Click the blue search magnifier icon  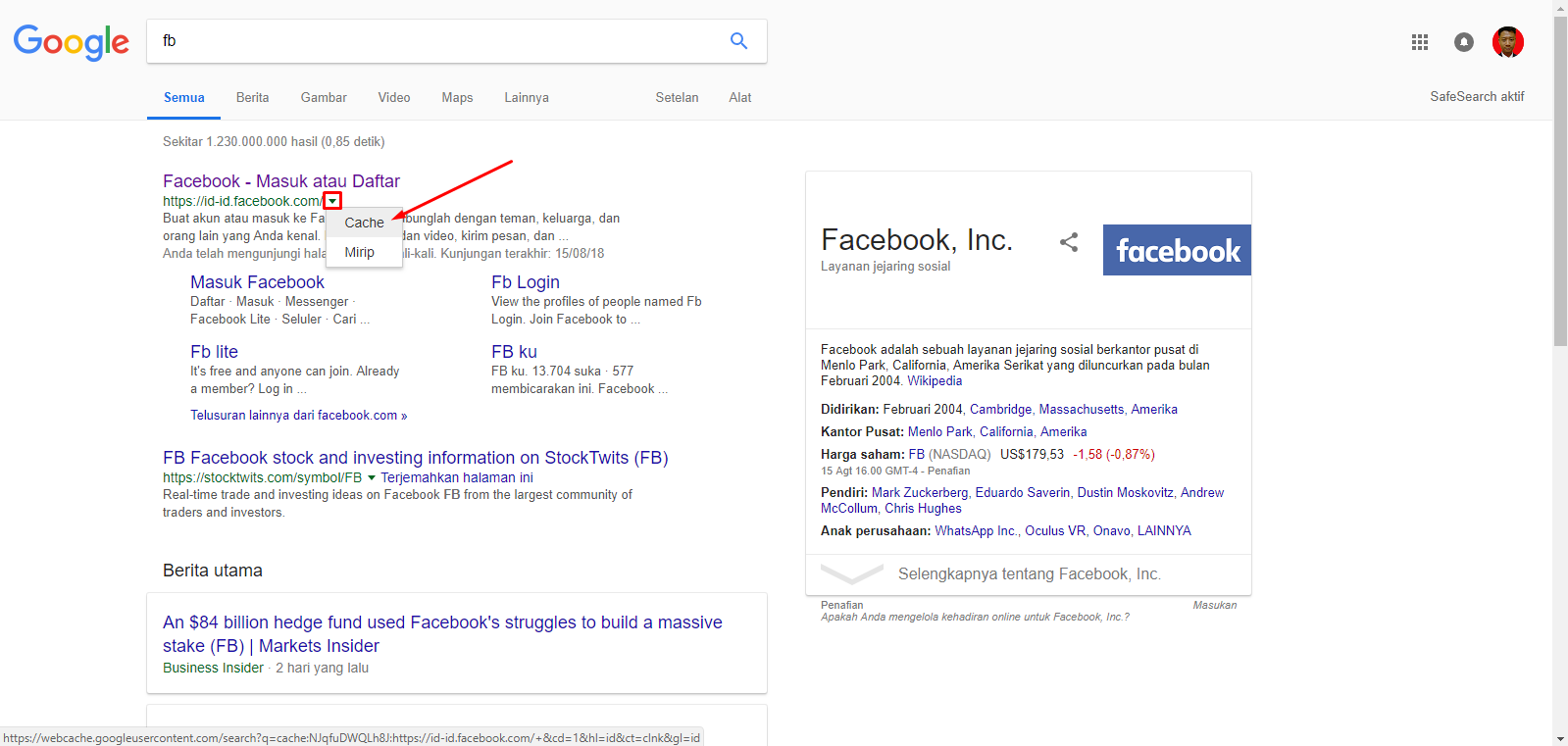coord(738,40)
